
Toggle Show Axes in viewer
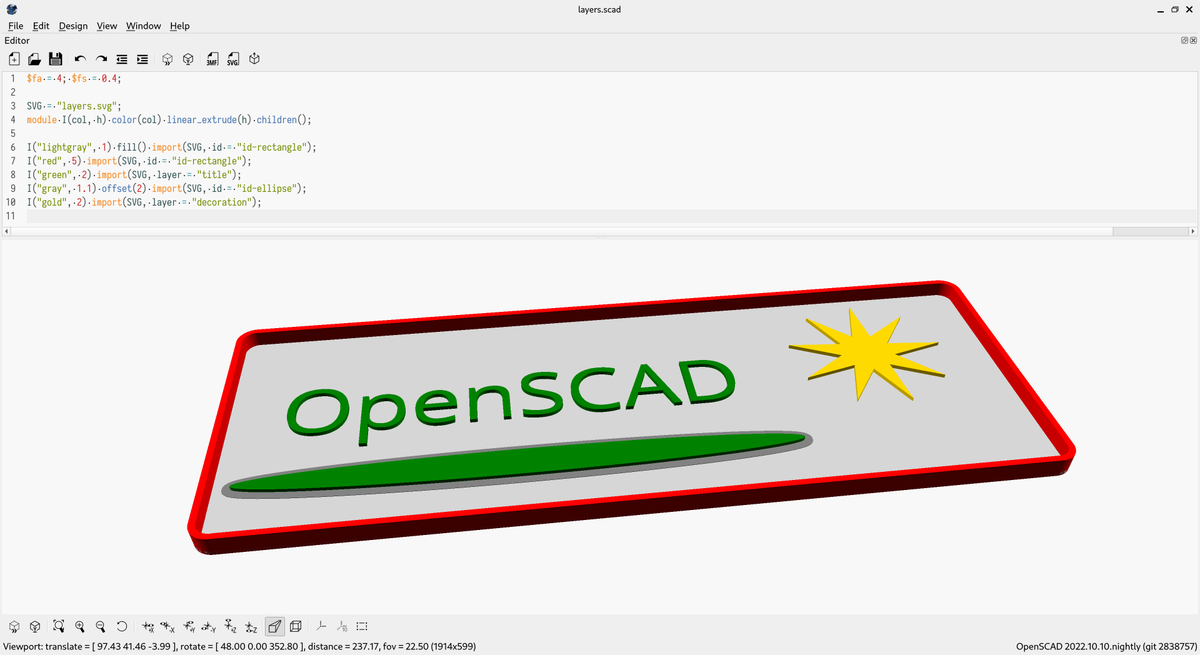tap(321, 627)
